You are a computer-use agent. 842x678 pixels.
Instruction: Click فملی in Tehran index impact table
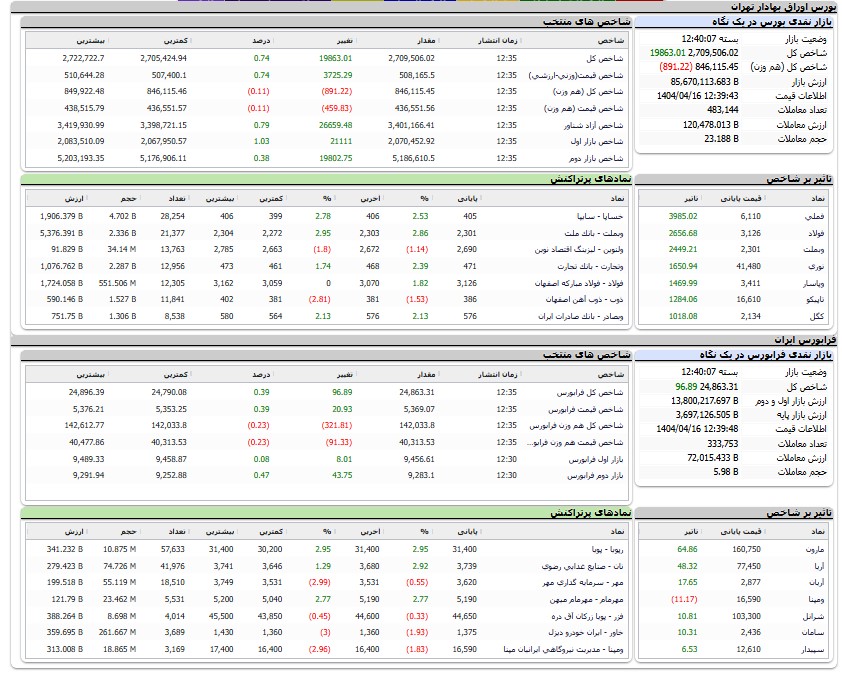click(x=814, y=216)
